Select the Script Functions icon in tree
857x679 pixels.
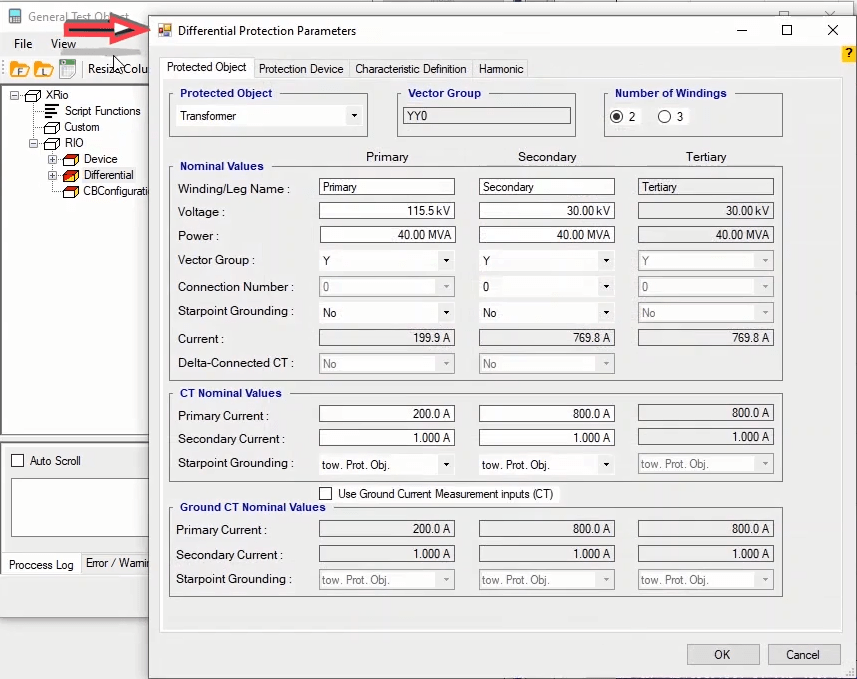point(51,111)
